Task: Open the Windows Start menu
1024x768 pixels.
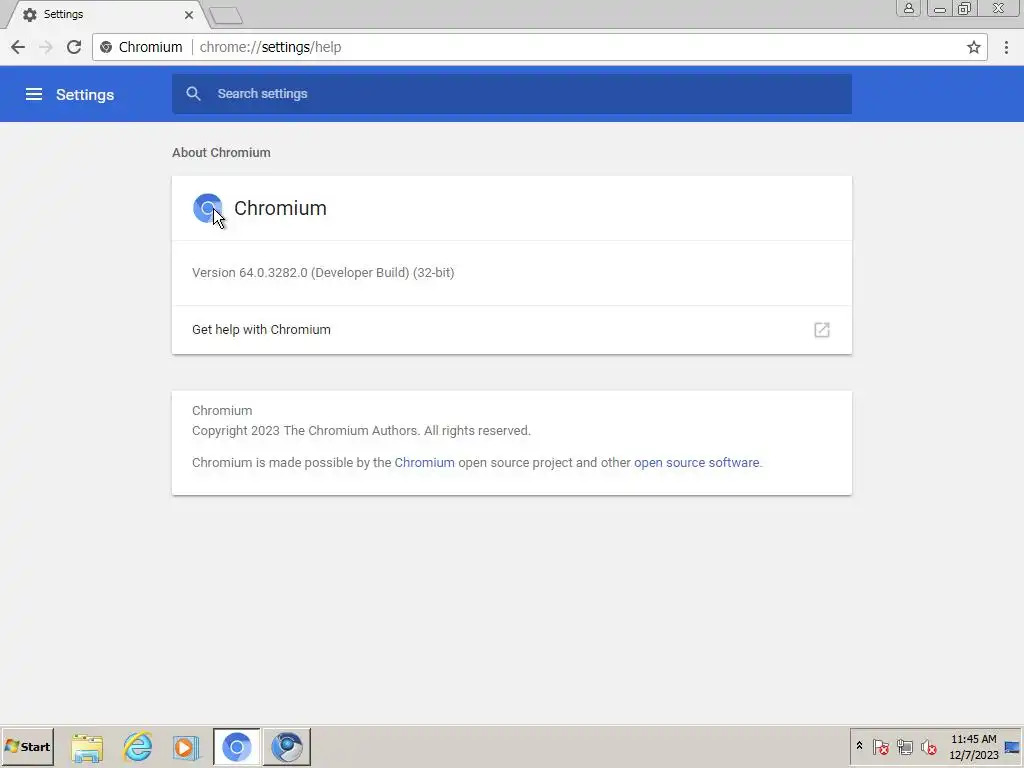Action: (x=27, y=746)
